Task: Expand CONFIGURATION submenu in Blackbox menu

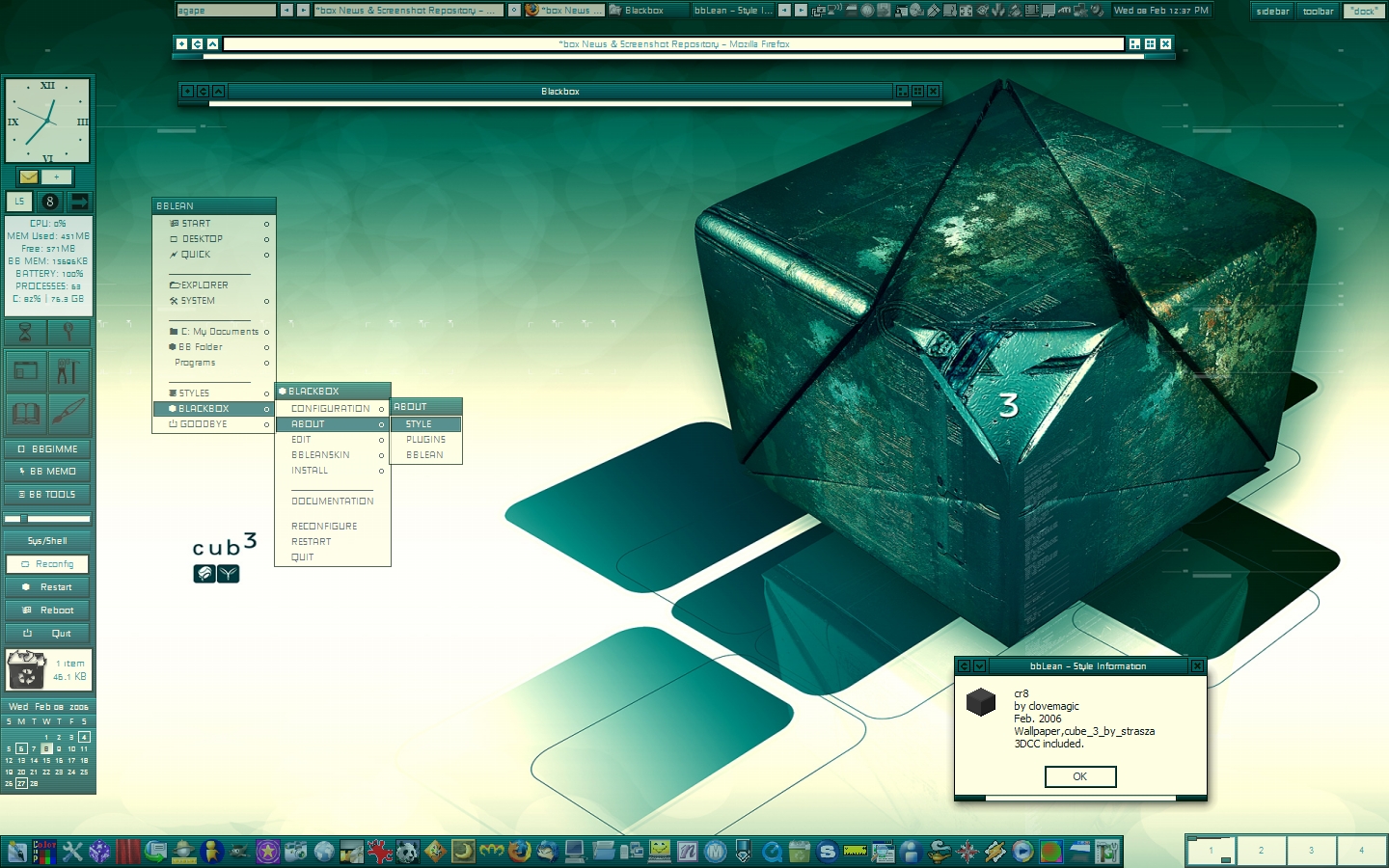Action: [x=333, y=408]
